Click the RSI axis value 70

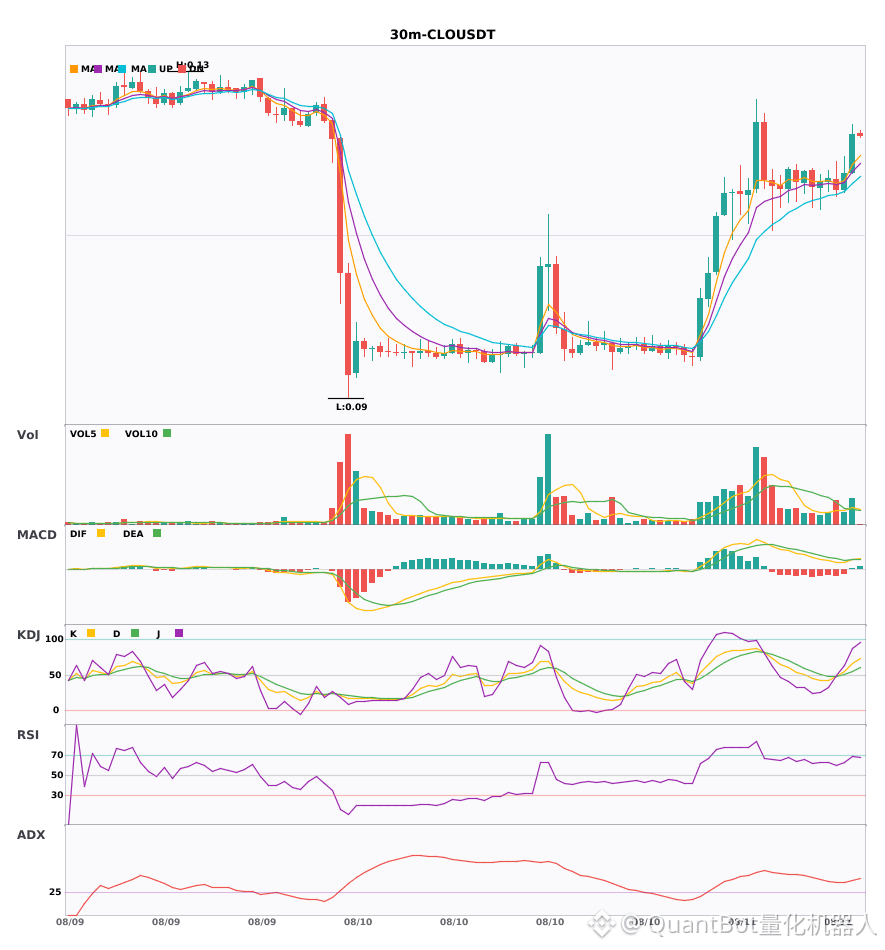(x=58, y=755)
